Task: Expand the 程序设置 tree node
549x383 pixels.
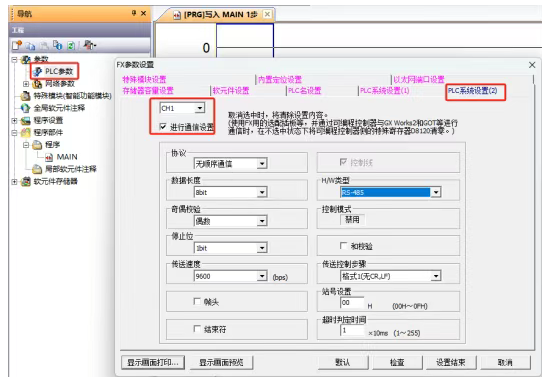Action: coord(14,121)
